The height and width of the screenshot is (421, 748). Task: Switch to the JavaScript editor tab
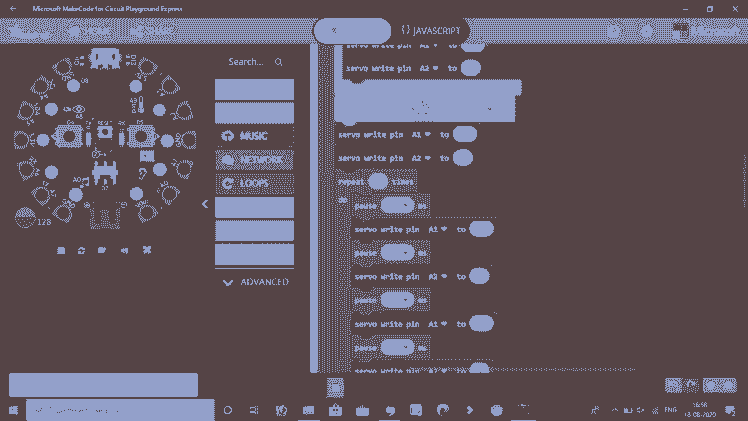pos(430,31)
